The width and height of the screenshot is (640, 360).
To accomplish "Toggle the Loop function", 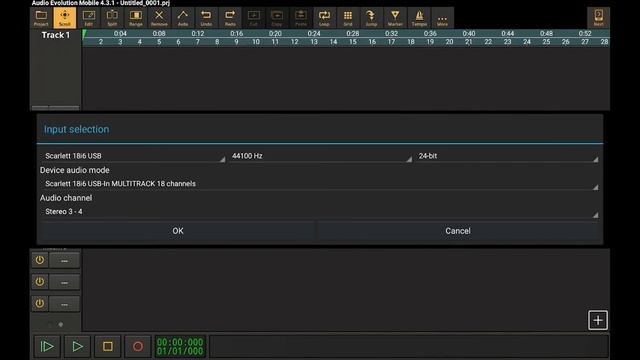I will coord(324,18).
